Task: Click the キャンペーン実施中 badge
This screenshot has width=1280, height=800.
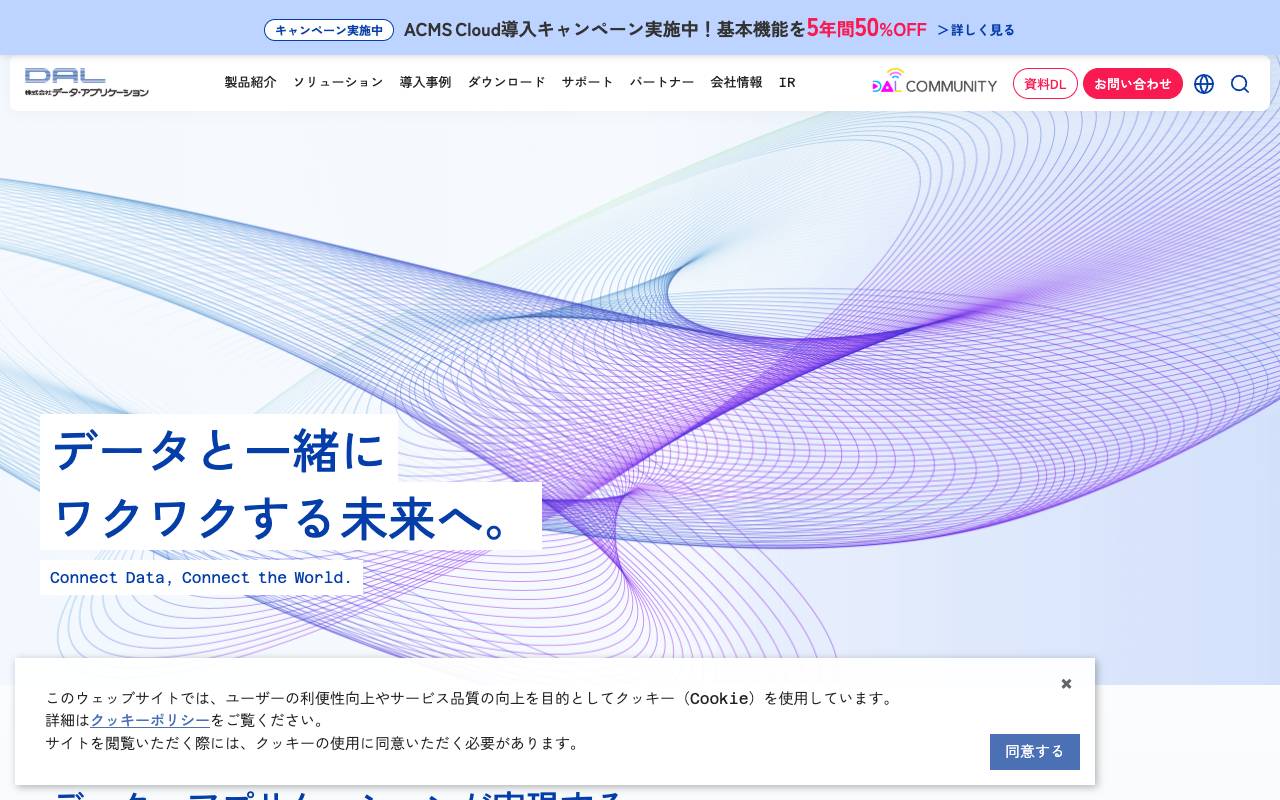Action: [x=329, y=30]
